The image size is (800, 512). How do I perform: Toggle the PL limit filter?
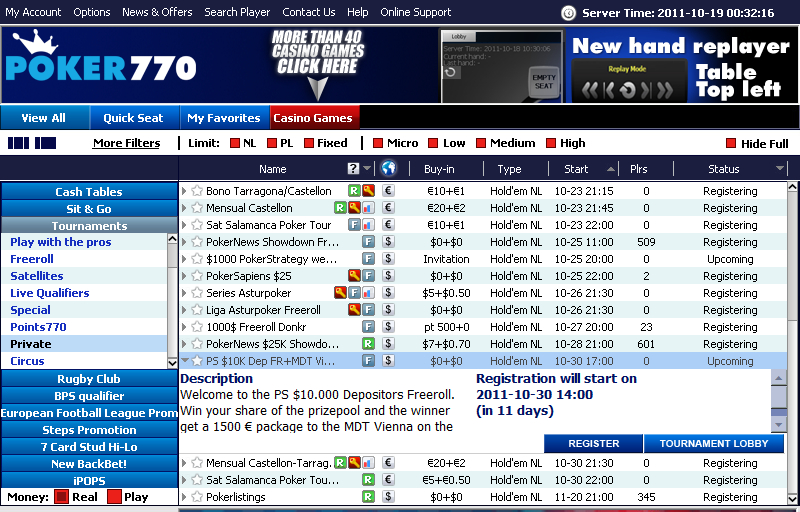[x=272, y=143]
